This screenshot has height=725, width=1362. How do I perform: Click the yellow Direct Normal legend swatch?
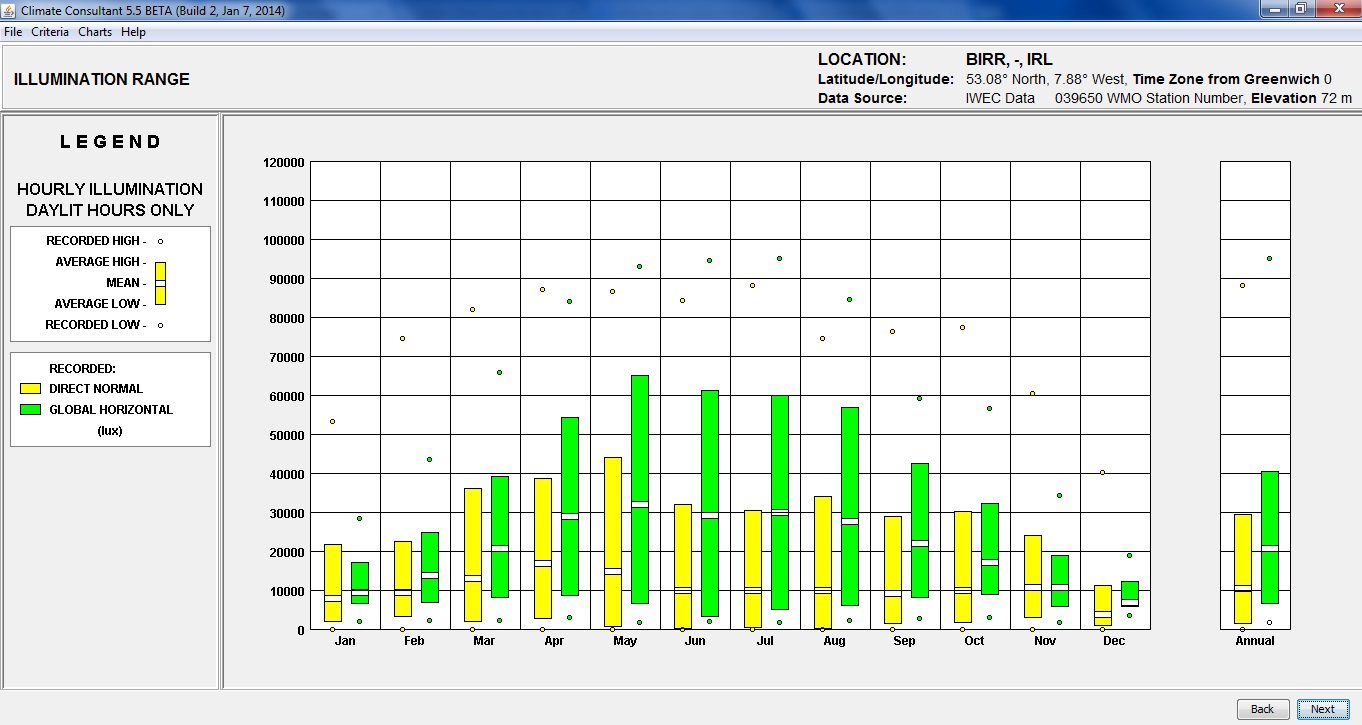coord(30,388)
